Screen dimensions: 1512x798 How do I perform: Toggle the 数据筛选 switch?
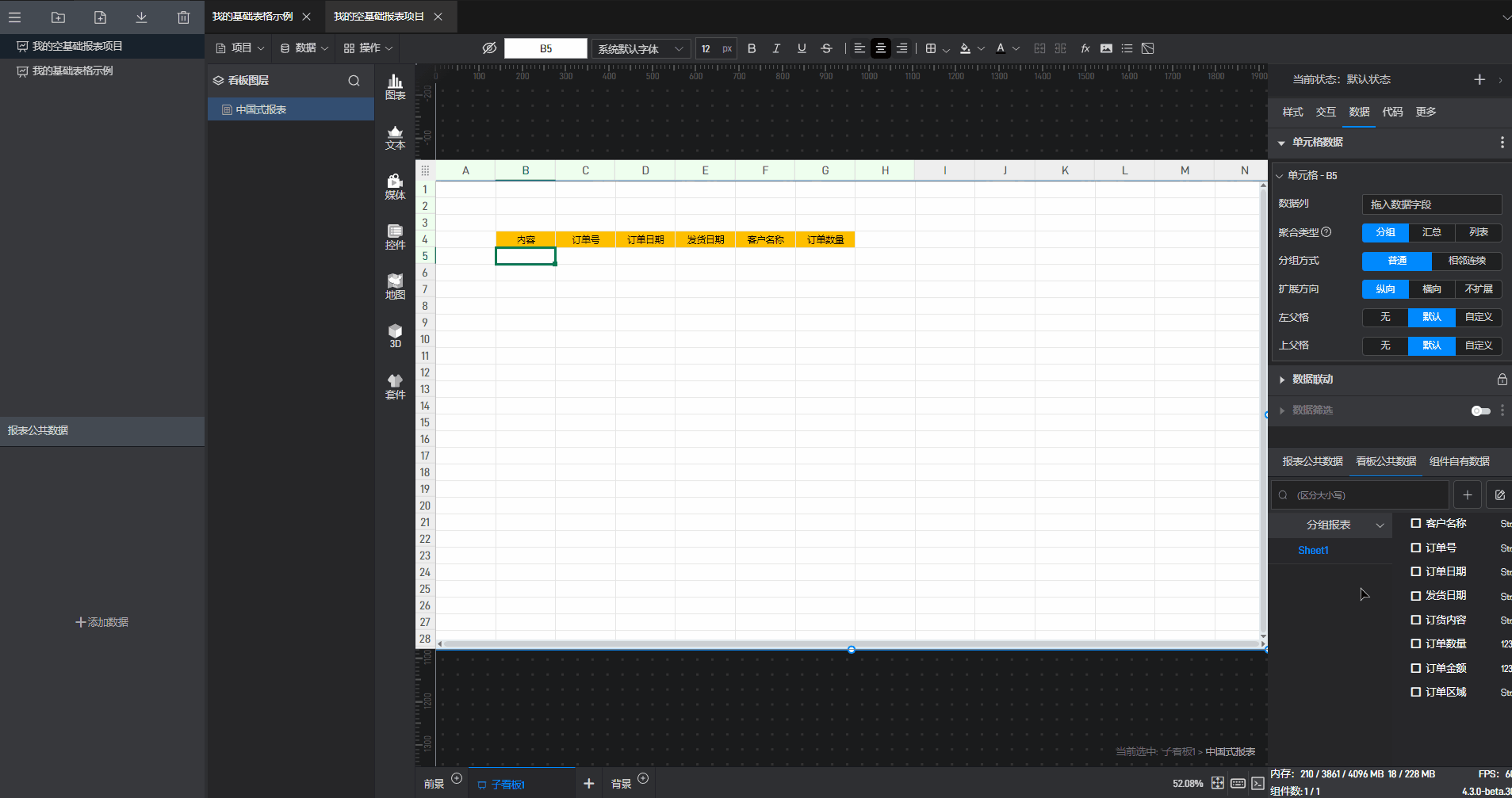tap(1479, 410)
